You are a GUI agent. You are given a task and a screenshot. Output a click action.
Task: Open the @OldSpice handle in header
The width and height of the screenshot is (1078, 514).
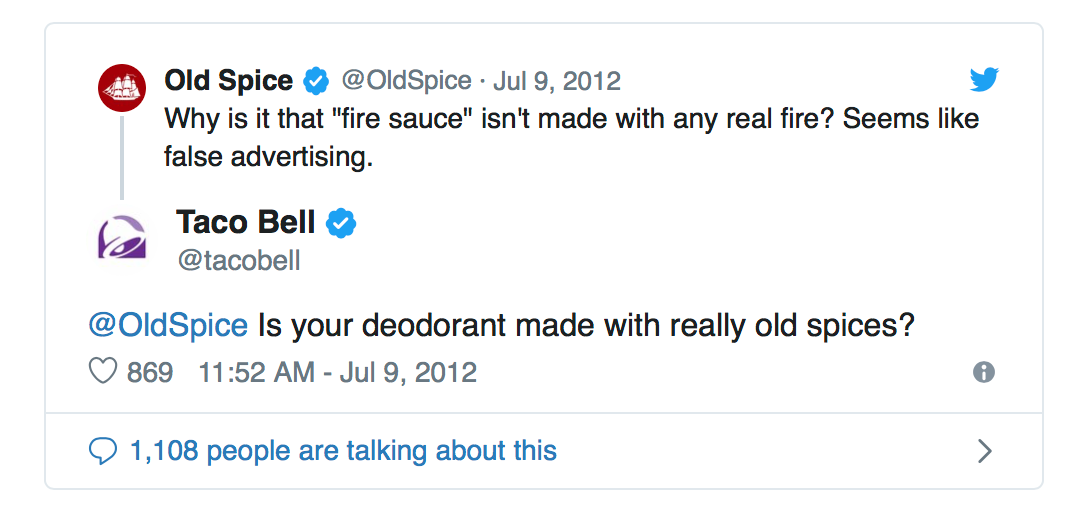click(x=407, y=81)
